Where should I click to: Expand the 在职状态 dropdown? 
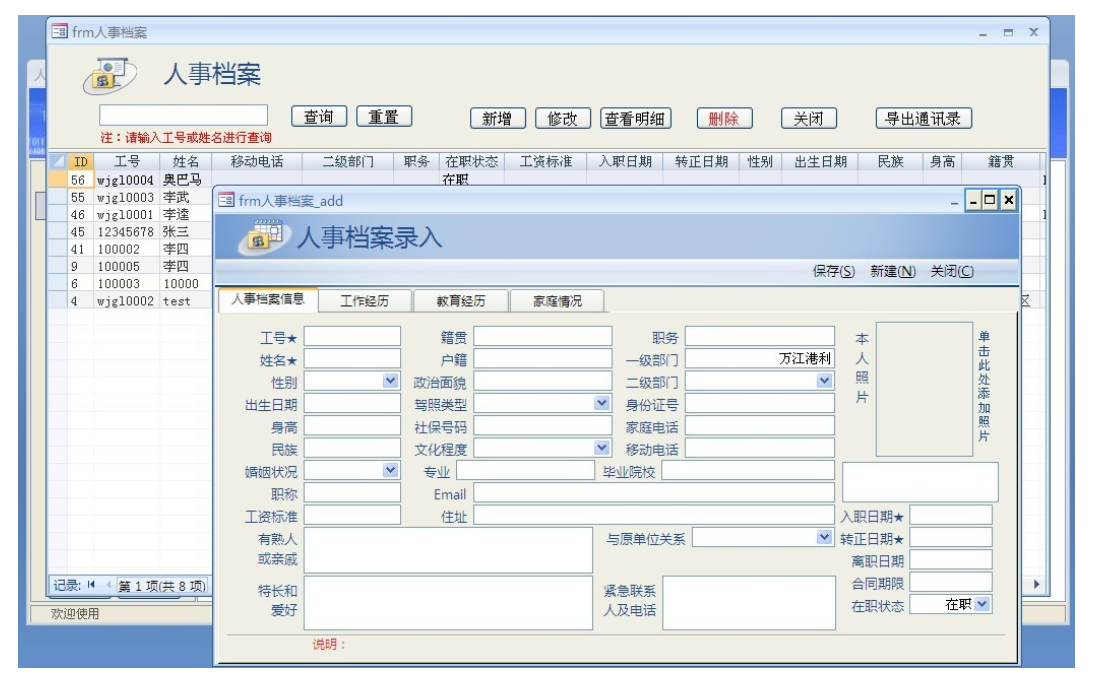click(982, 604)
